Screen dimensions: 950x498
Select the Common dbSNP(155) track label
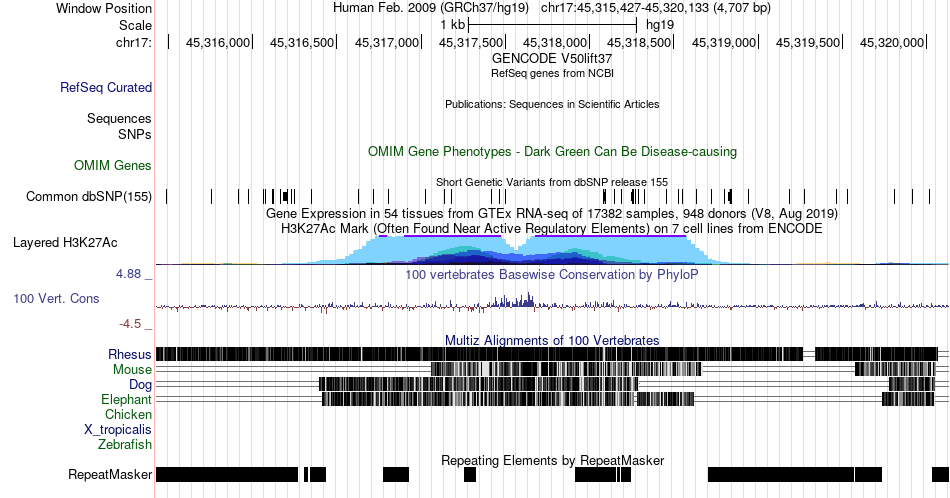coord(89,196)
